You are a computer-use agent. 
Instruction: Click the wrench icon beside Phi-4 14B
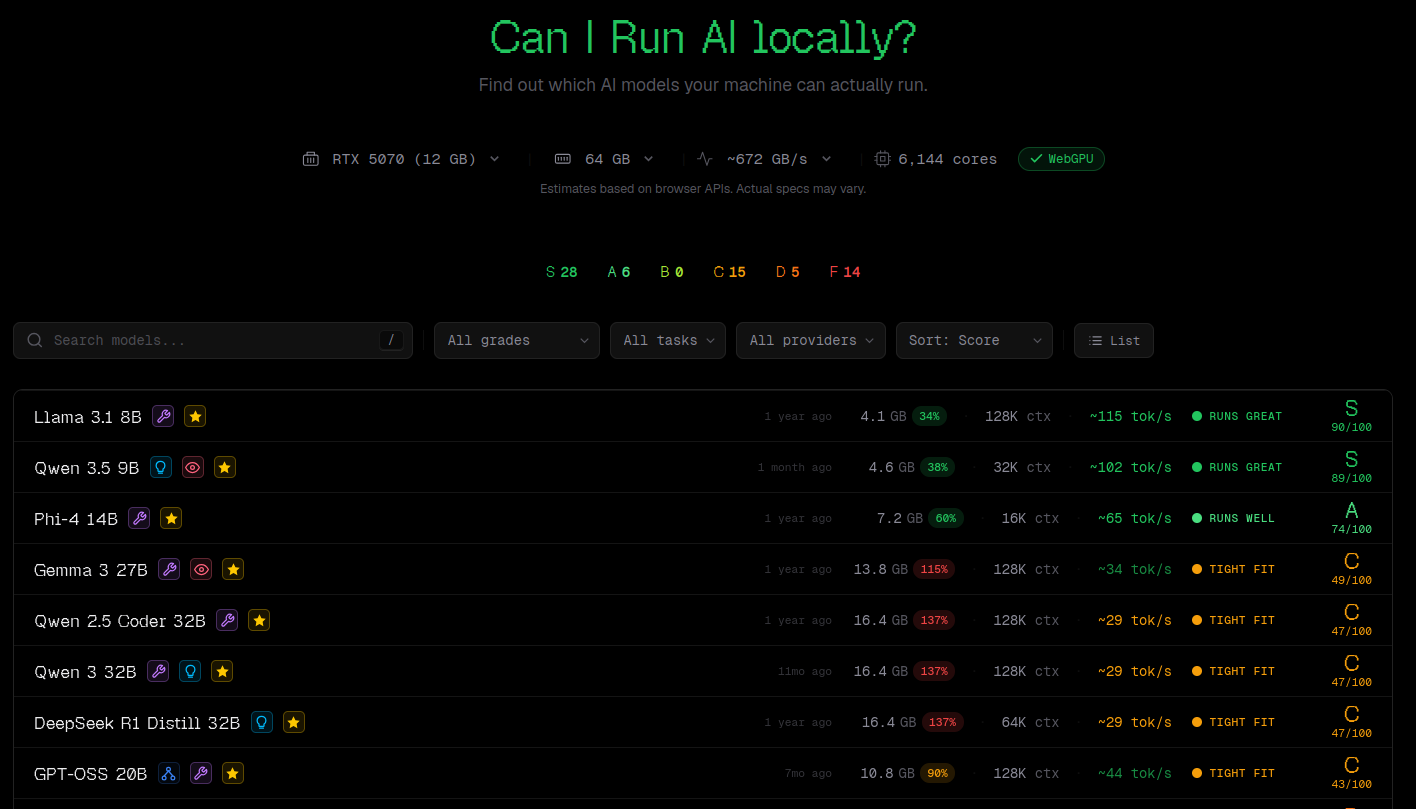(x=139, y=518)
